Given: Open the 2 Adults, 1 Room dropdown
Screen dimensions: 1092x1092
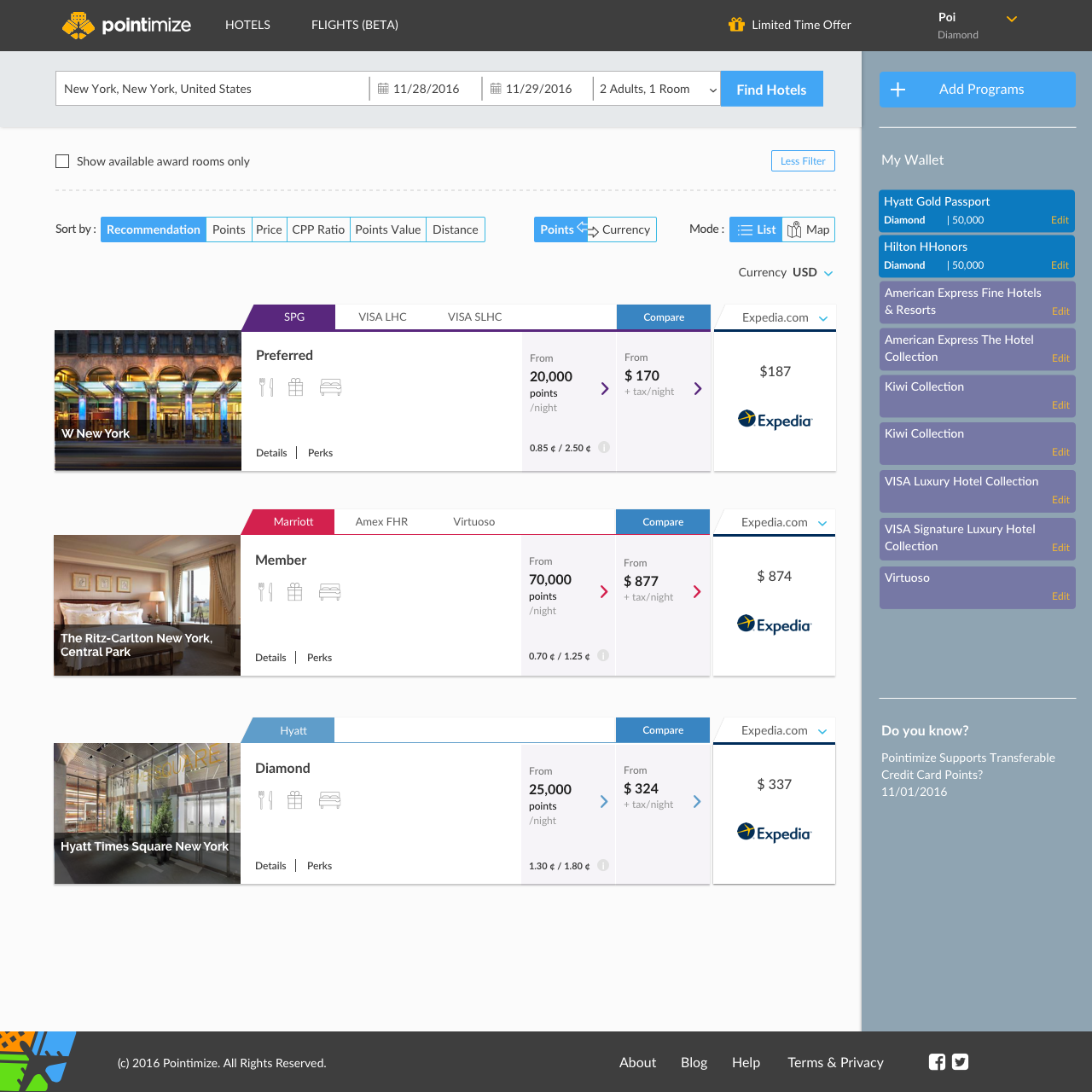Looking at the screenshot, I should click(x=657, y=89).
